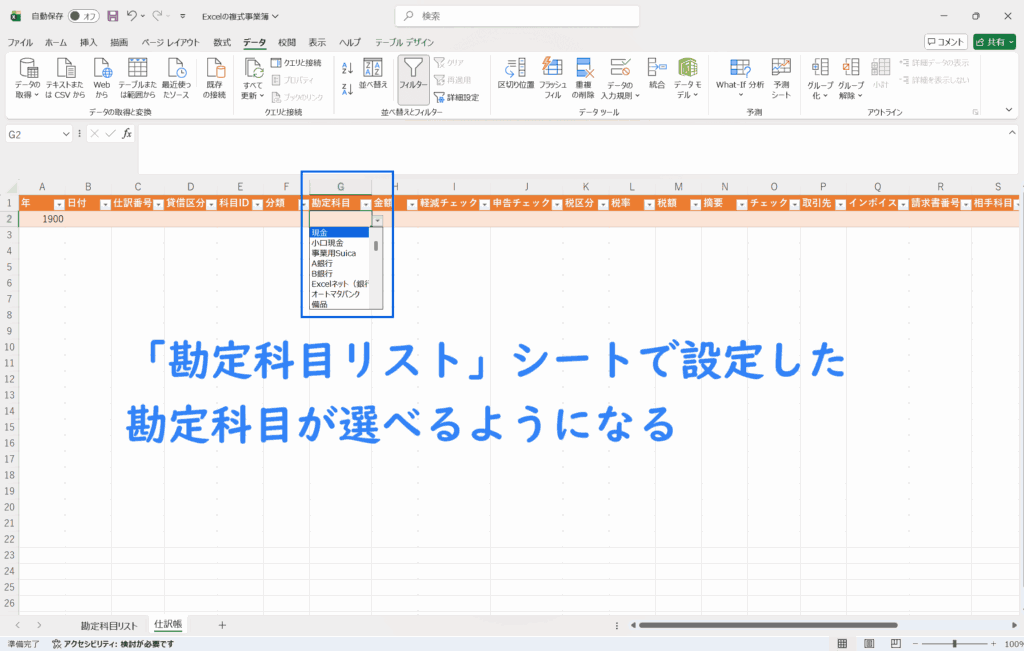Viewport: 1024px width, 651px height.
Task: Click the 検索 search box in the title bar
Action: tap(510, 16)
